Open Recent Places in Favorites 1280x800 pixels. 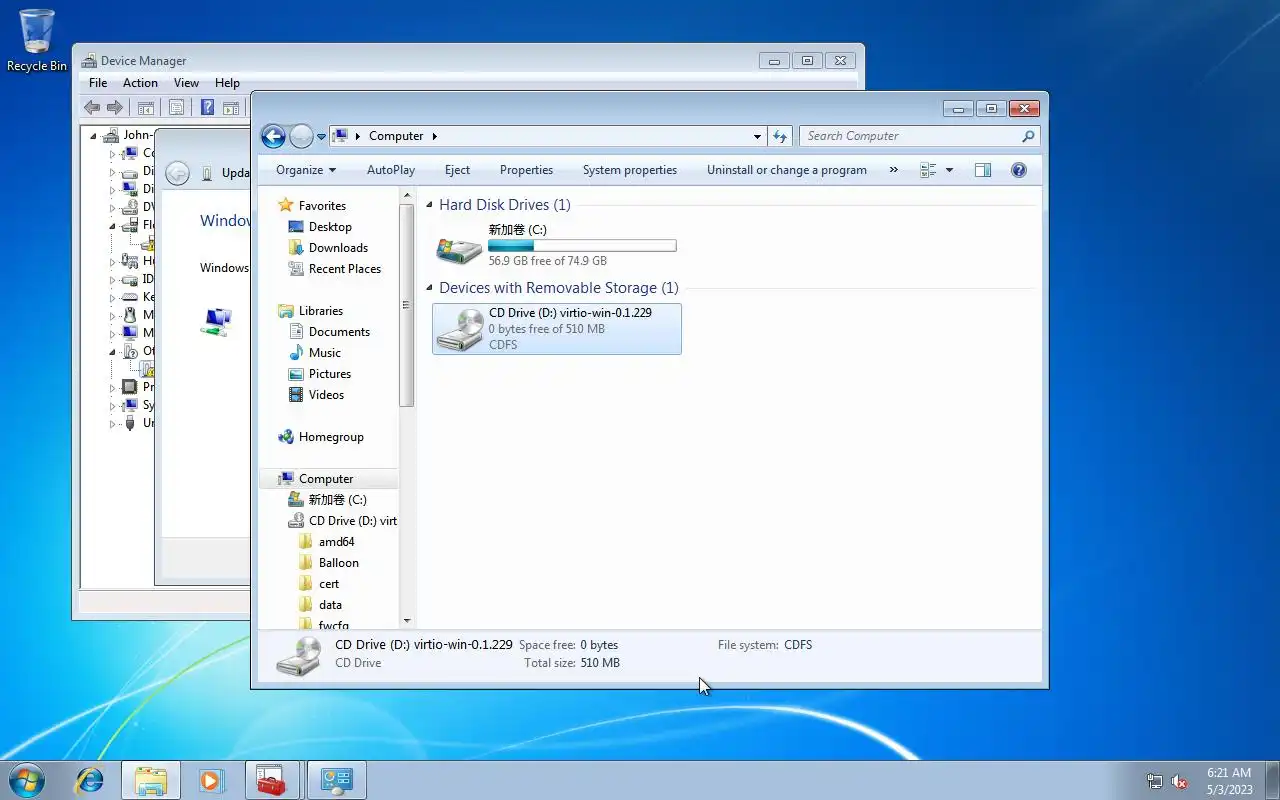pos(345,269)
